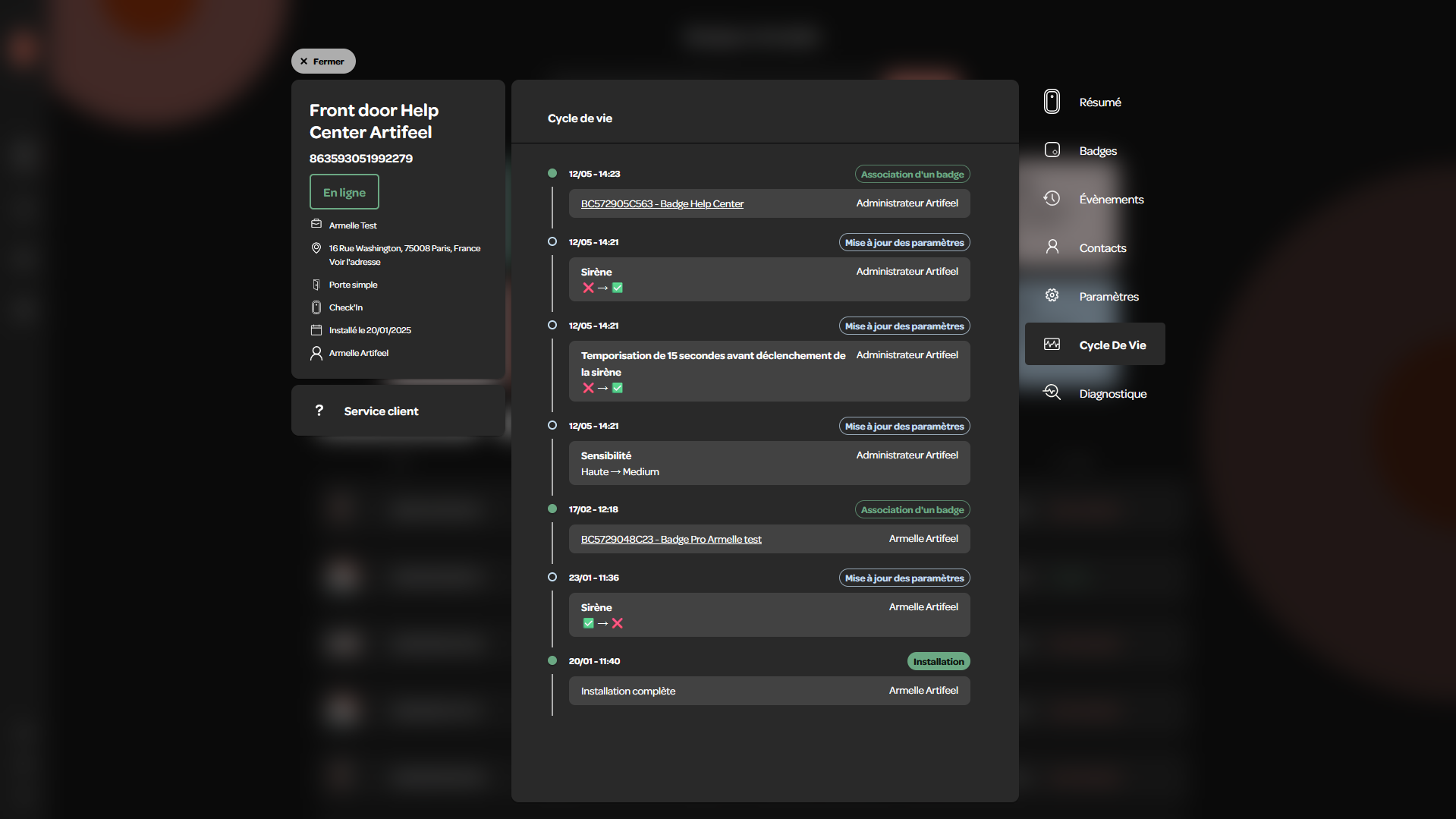Open badge link BC572905C563 - Badge Help Center
Image resolution: width=1456 pixels, height=819 pixels.
coord(662,203)
